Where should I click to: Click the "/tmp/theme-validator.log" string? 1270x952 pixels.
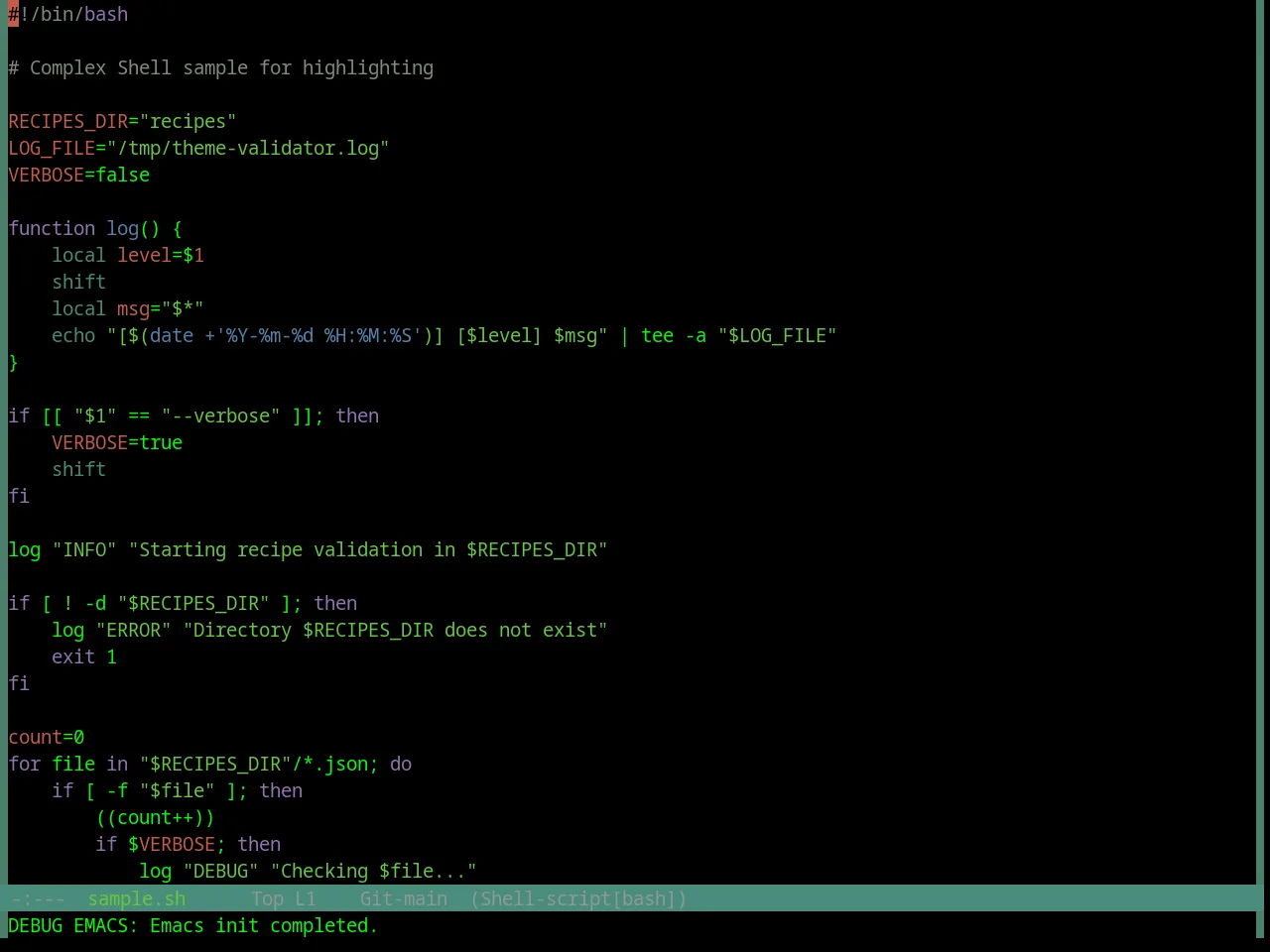pyautogui.click(x=248, y=148)
